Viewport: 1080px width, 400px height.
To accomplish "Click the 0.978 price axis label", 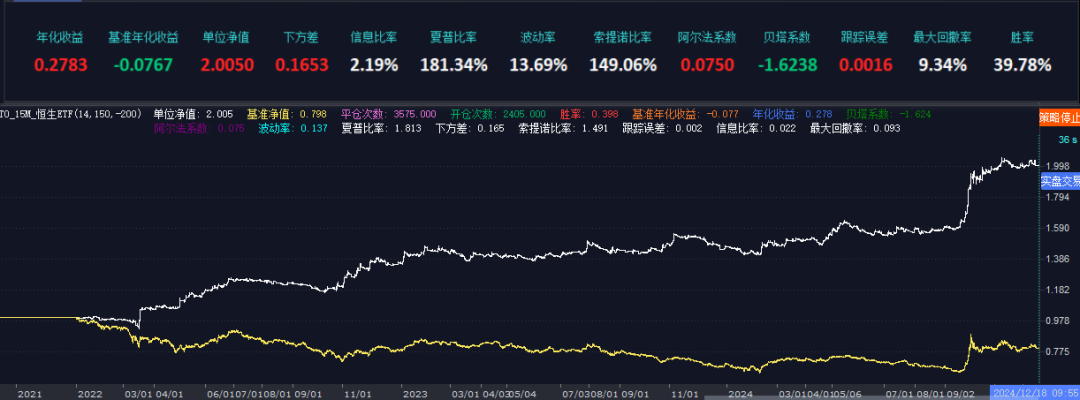I will [1057, 321].
